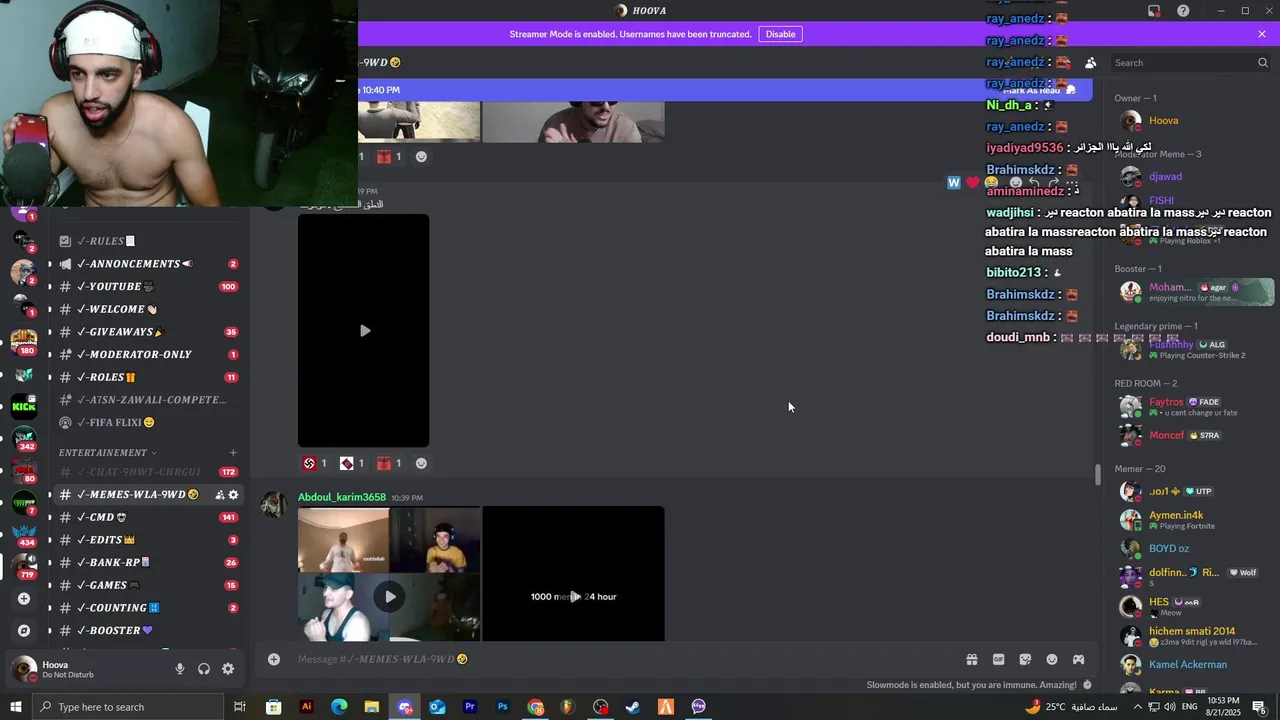Viewport: 1280px width, 720px height.
Task: Collapse the ENTERTAINEMENT category
Action: click(108, 453)
